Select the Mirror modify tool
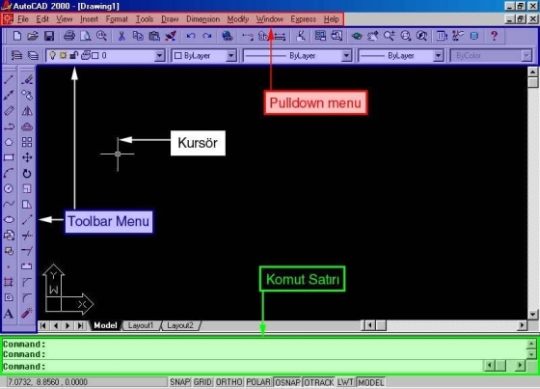Viewport: 540px width, 389px height. pos(27,111)
